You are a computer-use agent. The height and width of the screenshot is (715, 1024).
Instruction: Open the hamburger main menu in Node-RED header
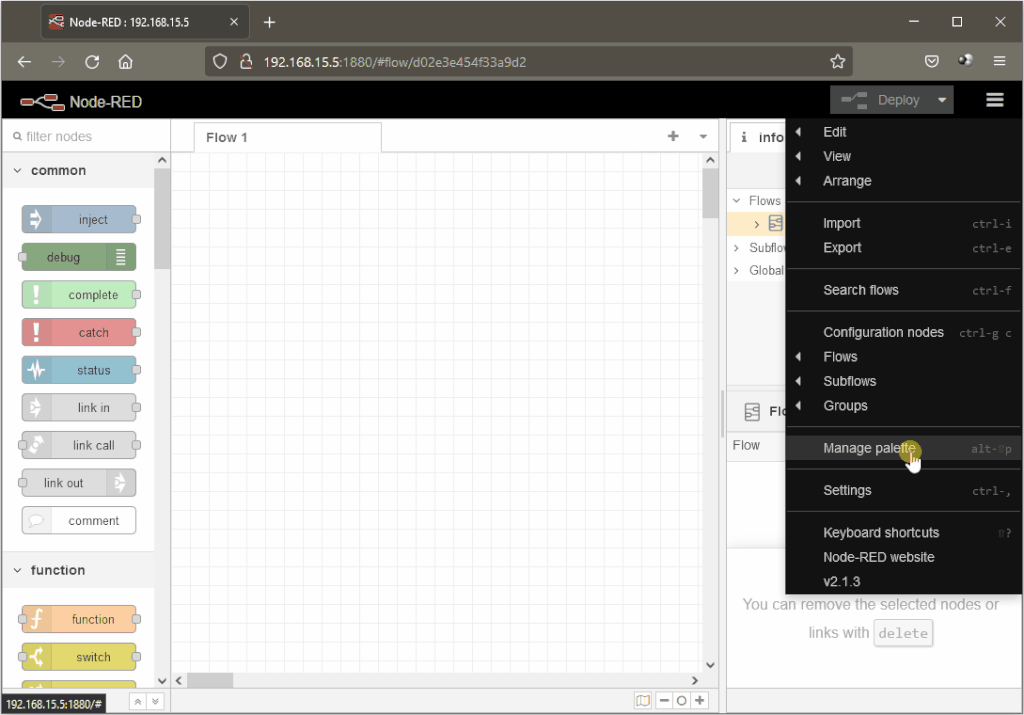pyautogui.click(x=994, y=100)
